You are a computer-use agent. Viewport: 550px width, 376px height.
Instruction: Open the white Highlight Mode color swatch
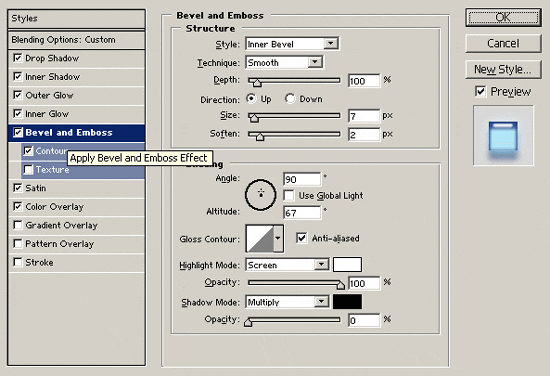point(347,264)
